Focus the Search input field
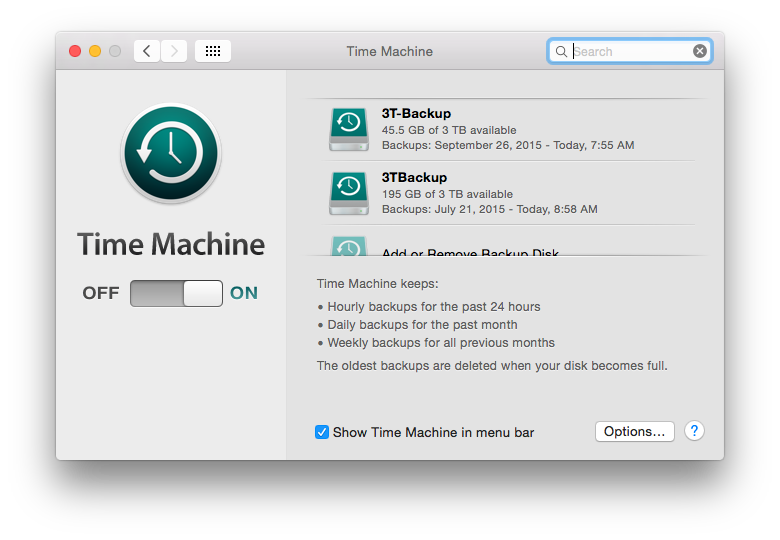The height and width of the screenshot is (540, 780). click(x=630, y=51)
